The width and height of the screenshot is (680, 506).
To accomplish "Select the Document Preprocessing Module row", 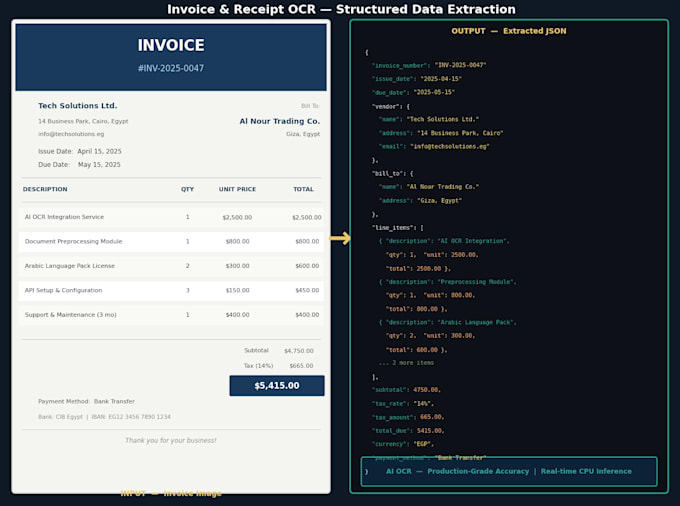I will tap(171, 242).
